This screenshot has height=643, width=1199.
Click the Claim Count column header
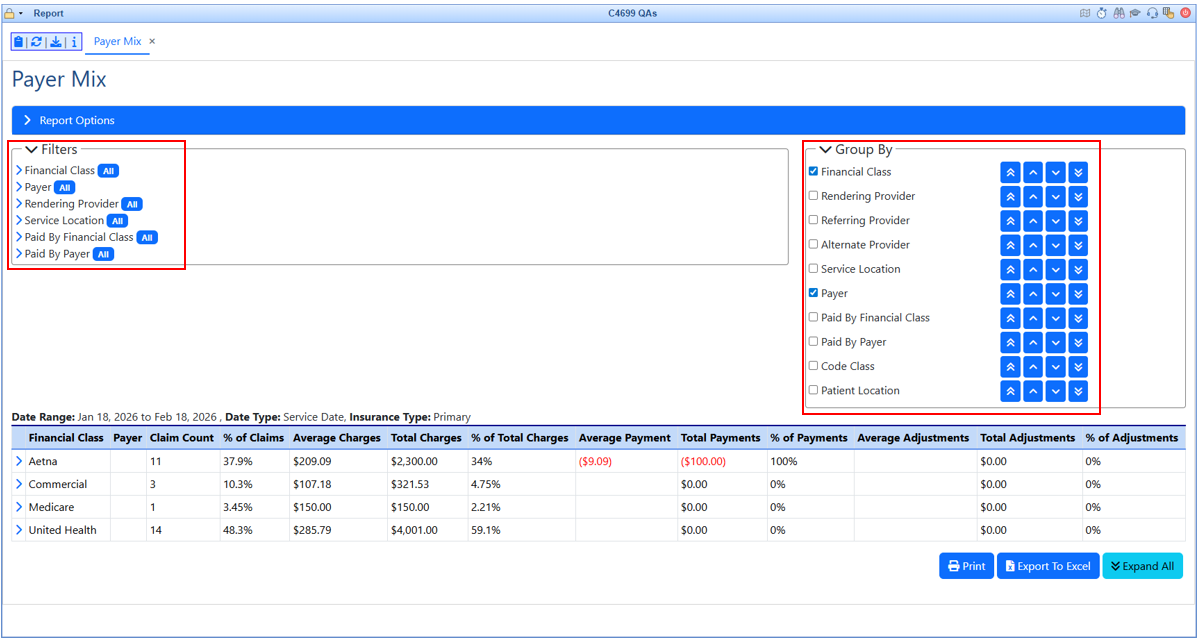[182, 438]
